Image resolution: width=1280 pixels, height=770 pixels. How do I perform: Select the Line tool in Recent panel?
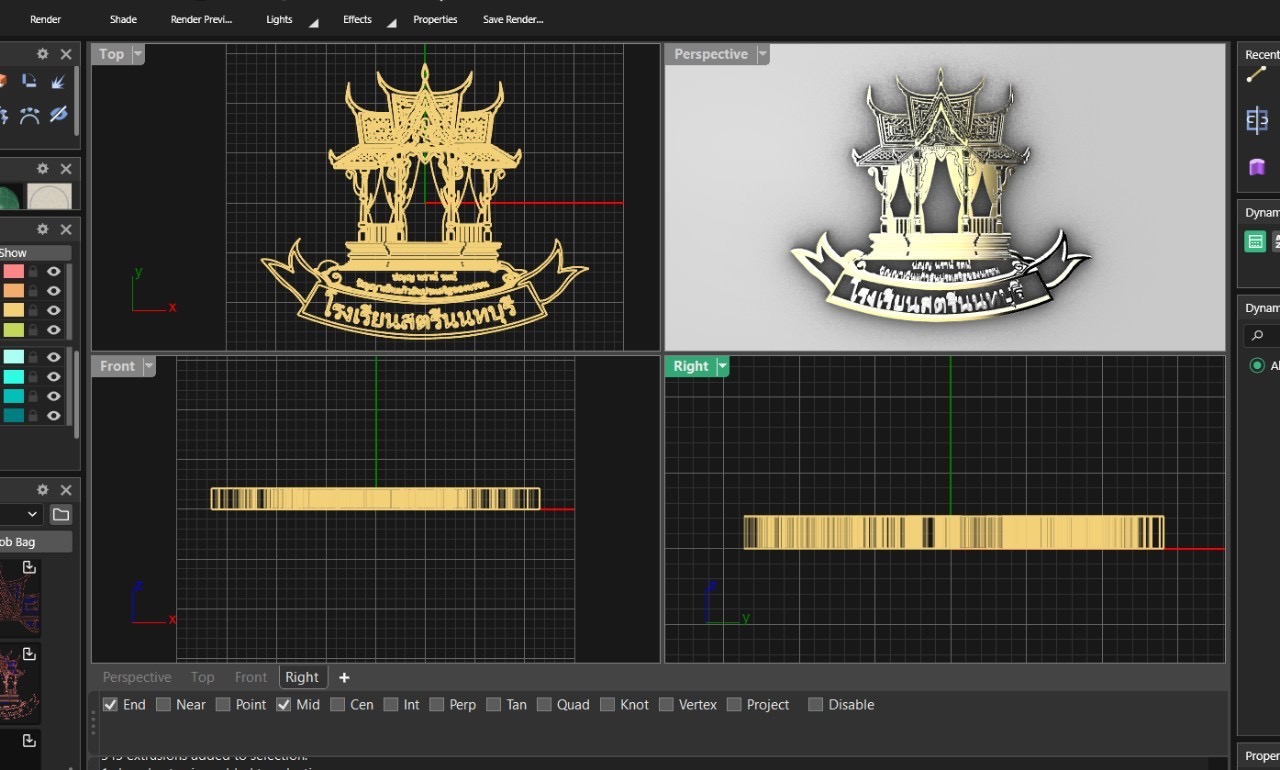(1256, 76)
